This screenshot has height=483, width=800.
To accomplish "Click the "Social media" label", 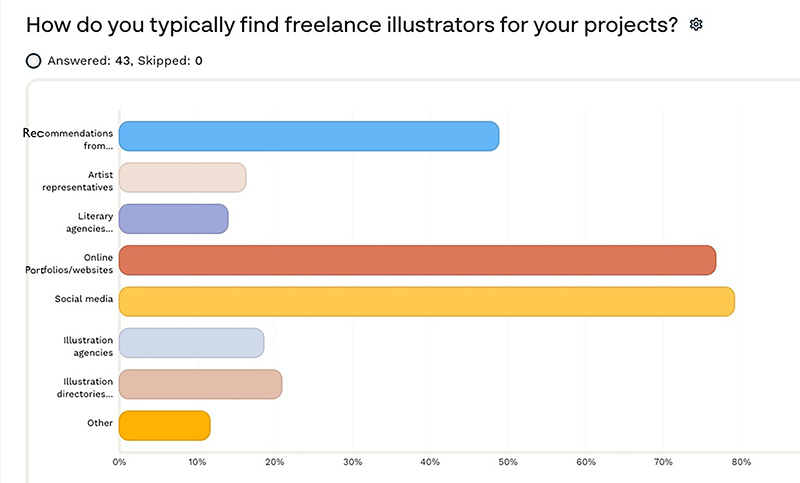I will pyautogui.click(x=84, y=300).
